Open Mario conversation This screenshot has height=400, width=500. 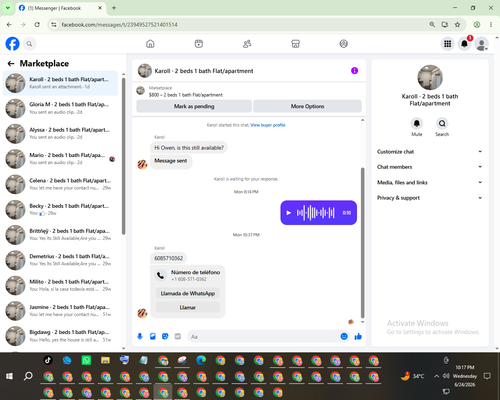pyautogui.click(x=60, y=159)
